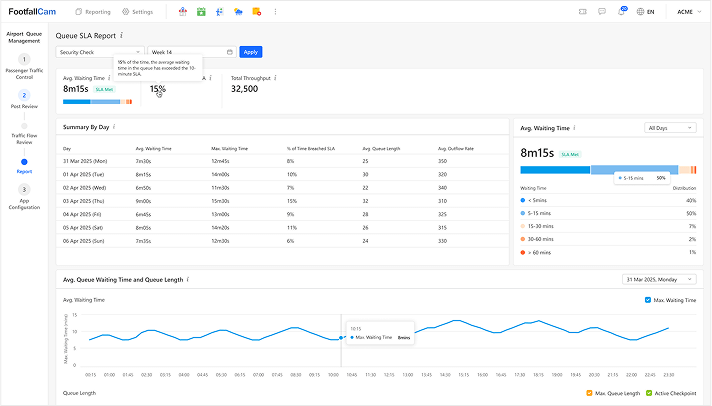The width and height of the screenshot is (712, 406).
Task: Click the 32,500 total throughput value
Action: pos(244,89)
